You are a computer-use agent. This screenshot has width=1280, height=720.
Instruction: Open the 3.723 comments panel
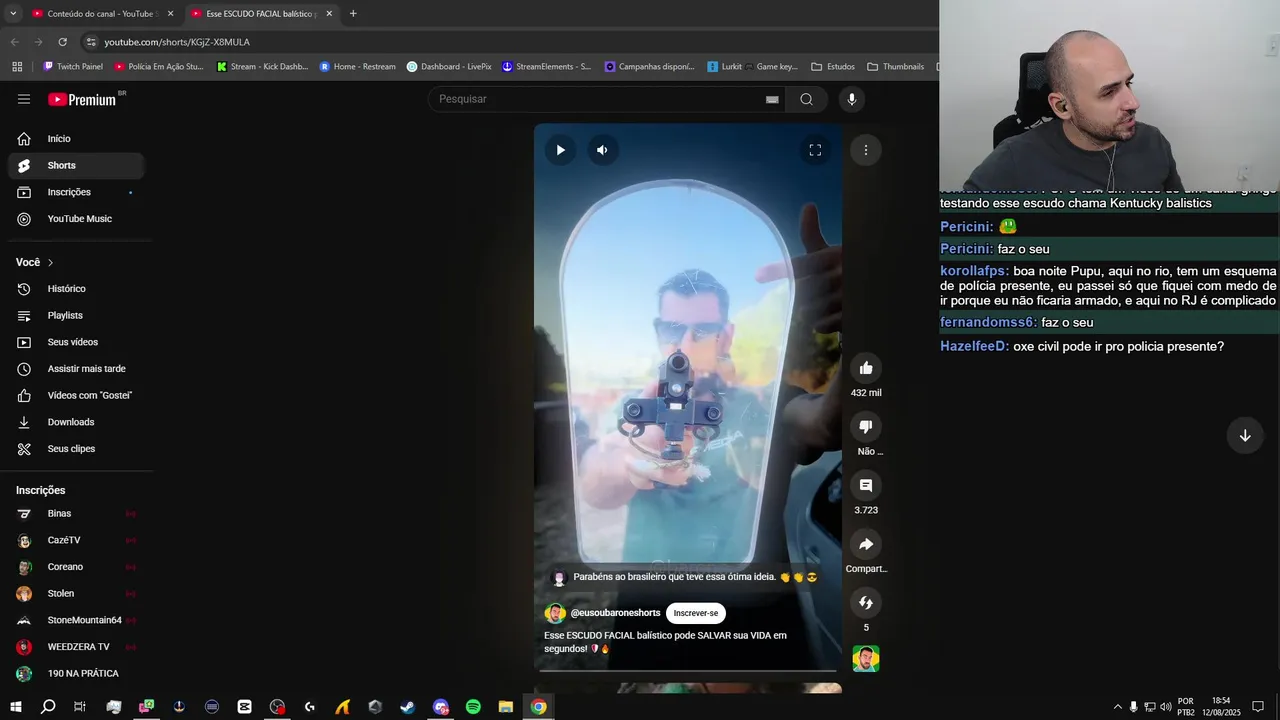(866, 486)
